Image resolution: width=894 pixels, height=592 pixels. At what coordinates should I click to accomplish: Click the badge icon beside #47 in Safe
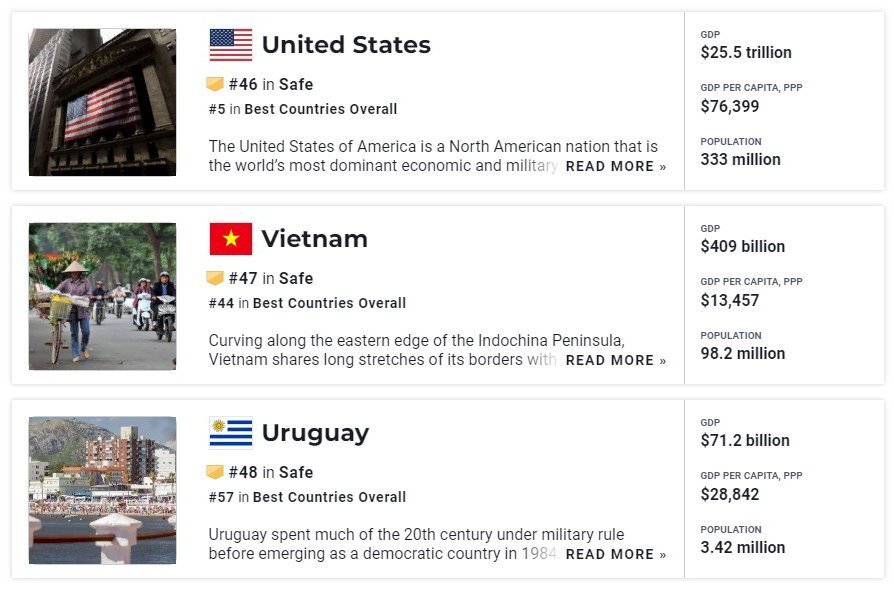pos(215,278)
